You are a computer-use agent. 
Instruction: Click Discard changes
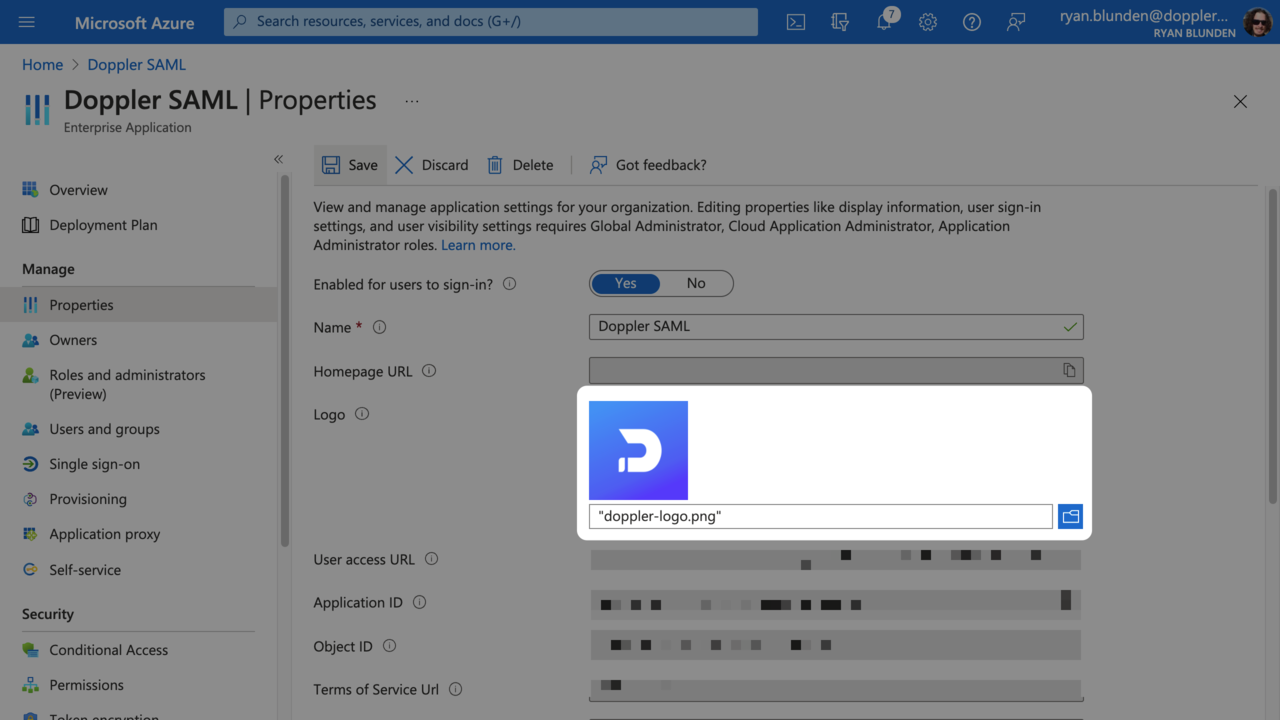click(432, 165)
